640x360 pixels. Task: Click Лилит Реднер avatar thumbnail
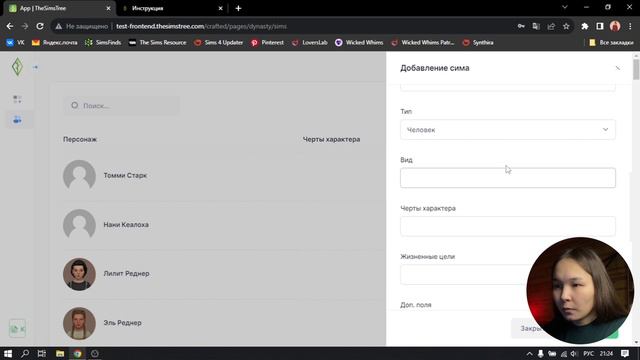[79, 274]
